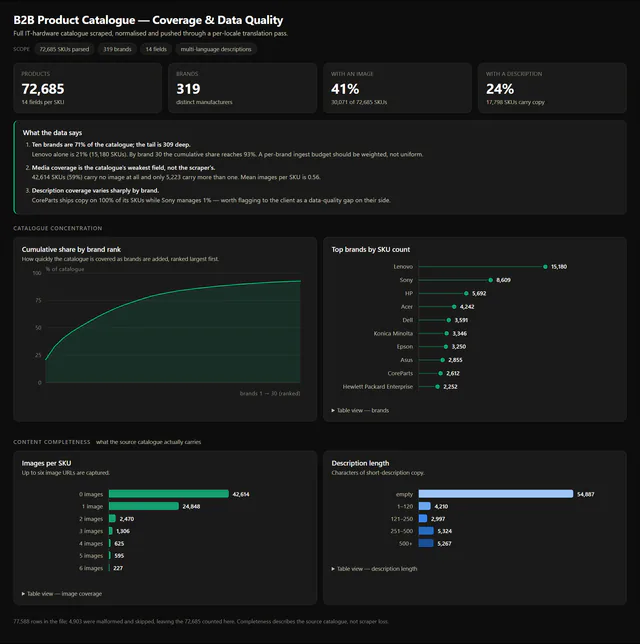This screenshot has height=644, width=640.
Task: Click the CoreParts lollipop dot
Action: 440,373
